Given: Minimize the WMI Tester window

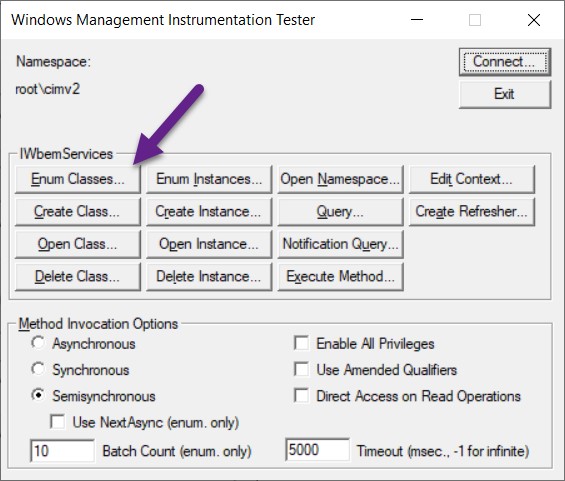Looking at the screenshot, I should coord(417,20).
